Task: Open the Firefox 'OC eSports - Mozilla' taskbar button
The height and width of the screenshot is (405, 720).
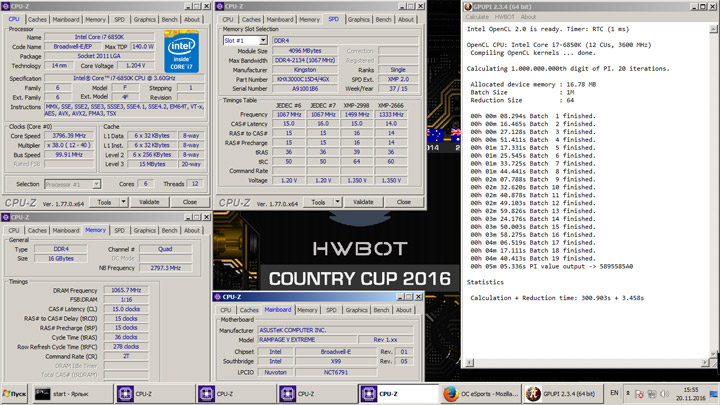Action: (481, 394)
